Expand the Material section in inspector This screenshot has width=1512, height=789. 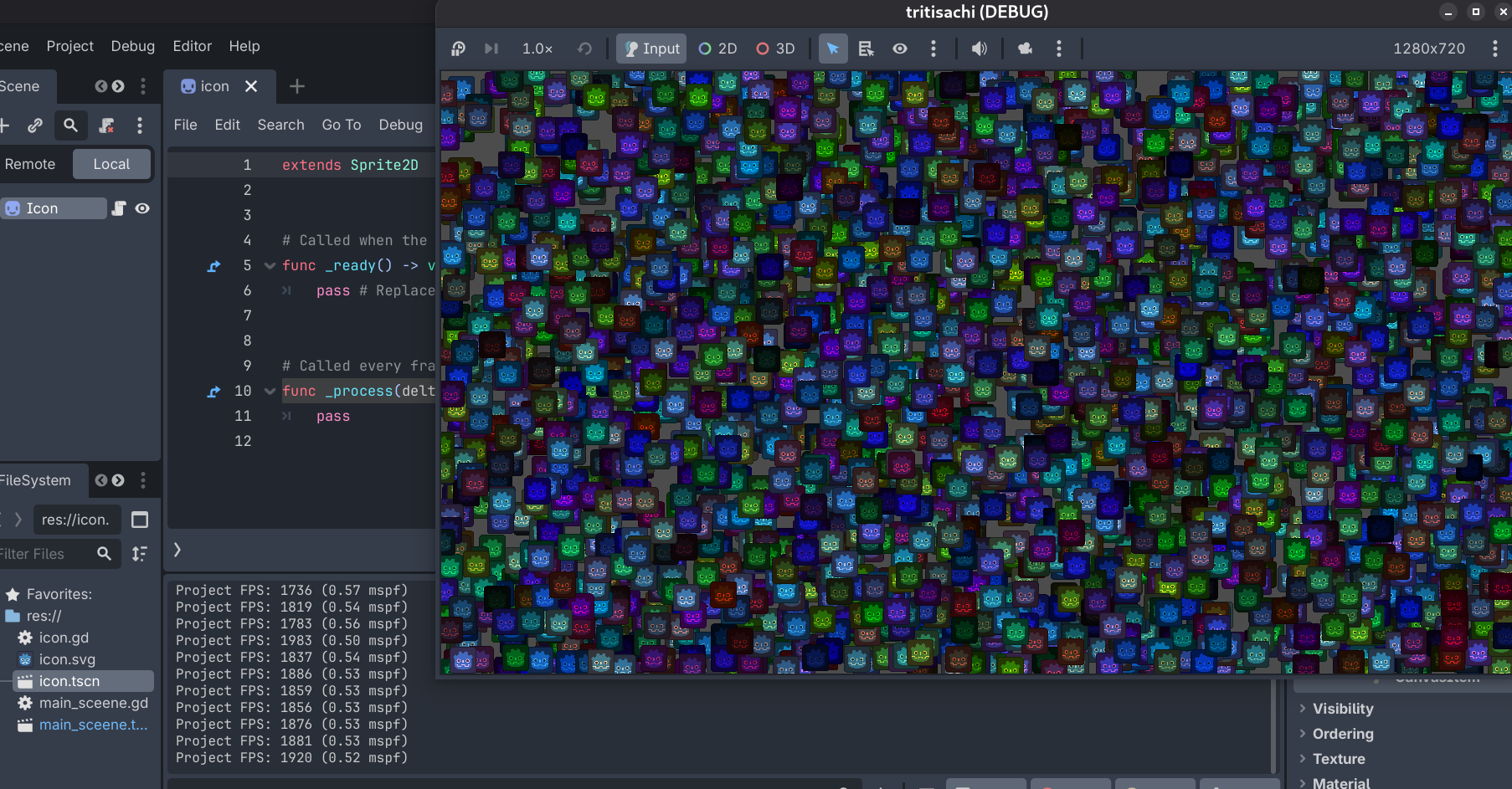[x=1341, y=782]
